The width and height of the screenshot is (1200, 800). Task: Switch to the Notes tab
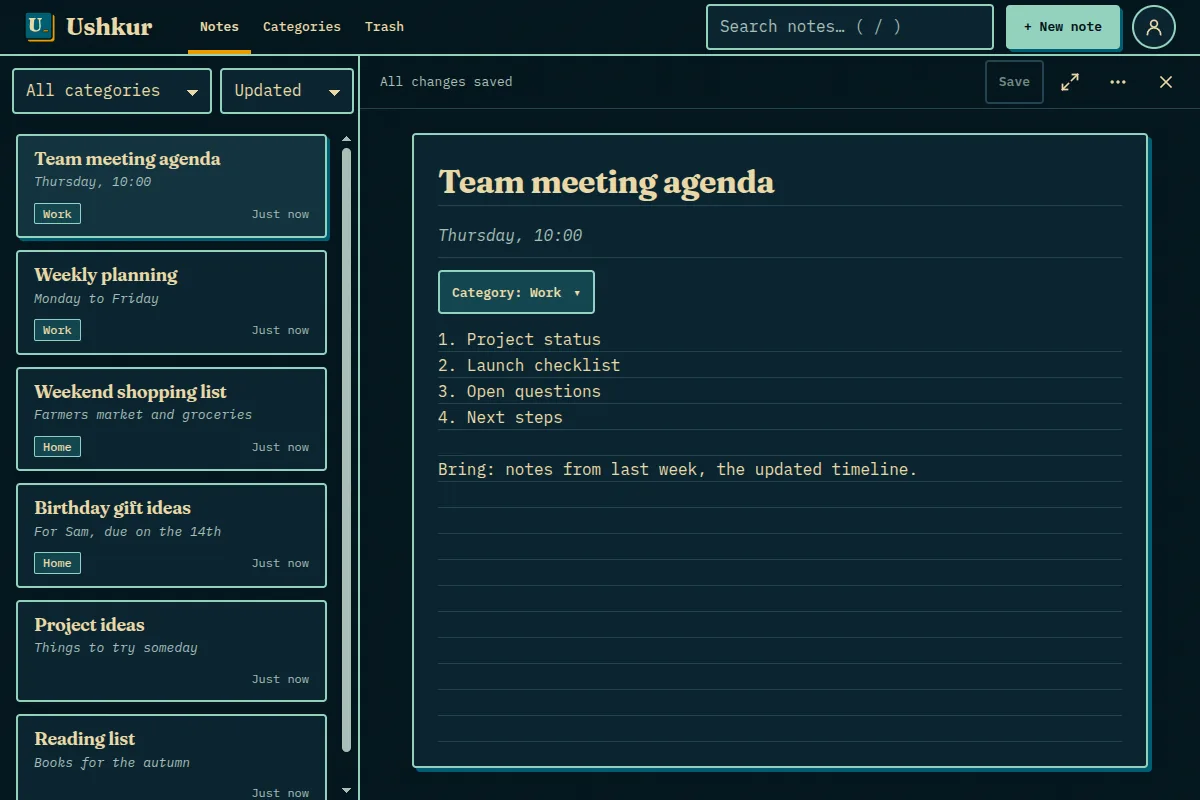pos(219,27)
